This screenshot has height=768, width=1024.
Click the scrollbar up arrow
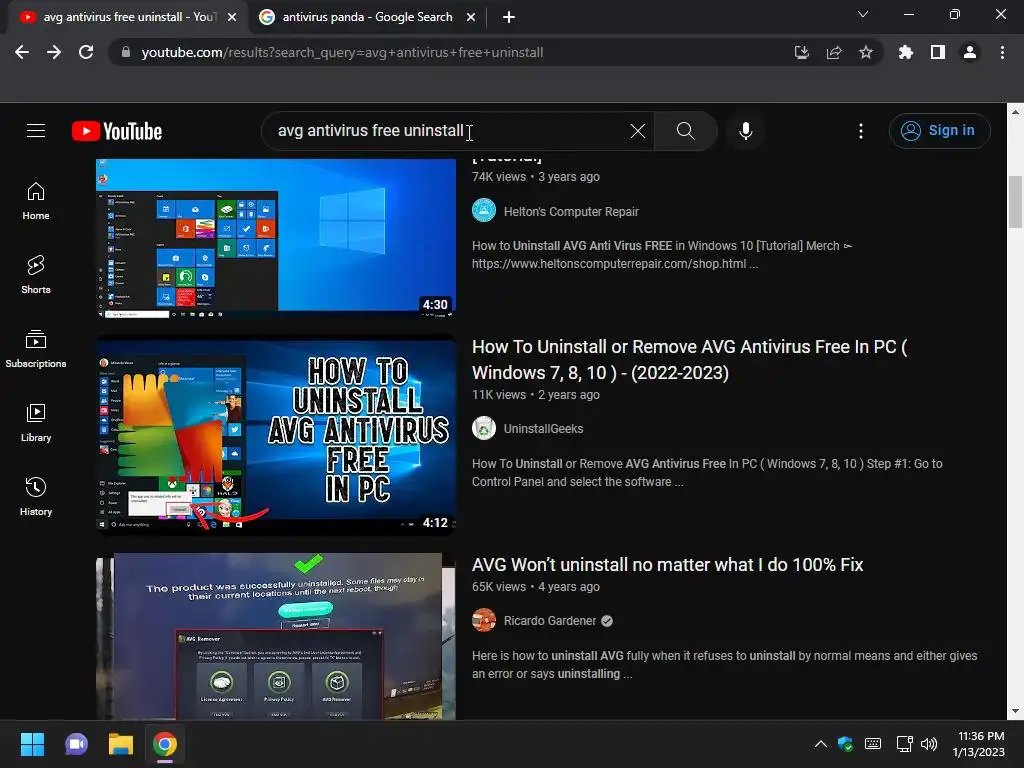[x=1015, y=112]
